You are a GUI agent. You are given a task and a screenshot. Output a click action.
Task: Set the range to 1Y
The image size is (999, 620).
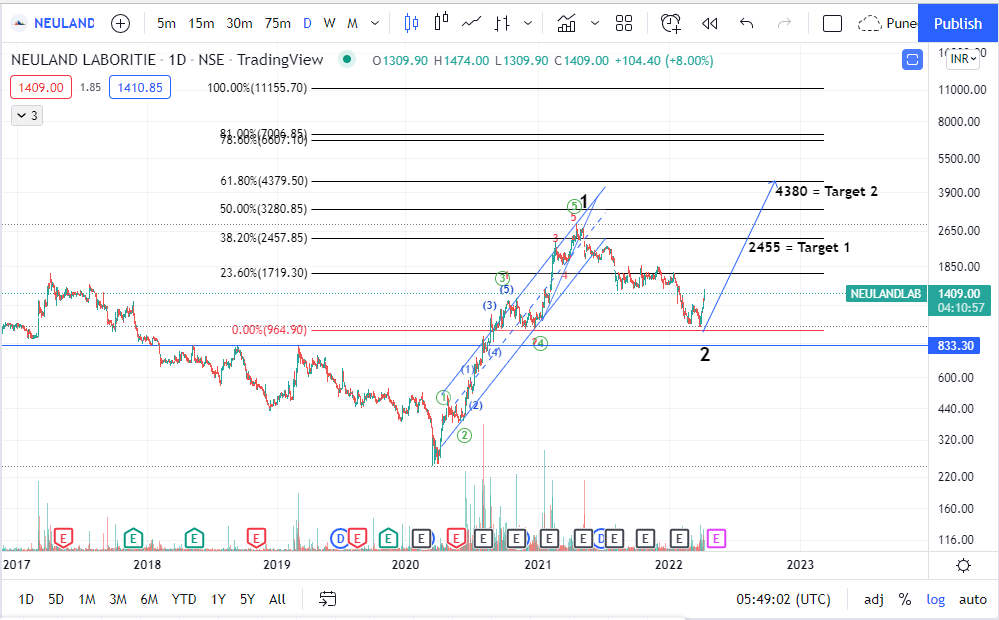tap(219, 599)
